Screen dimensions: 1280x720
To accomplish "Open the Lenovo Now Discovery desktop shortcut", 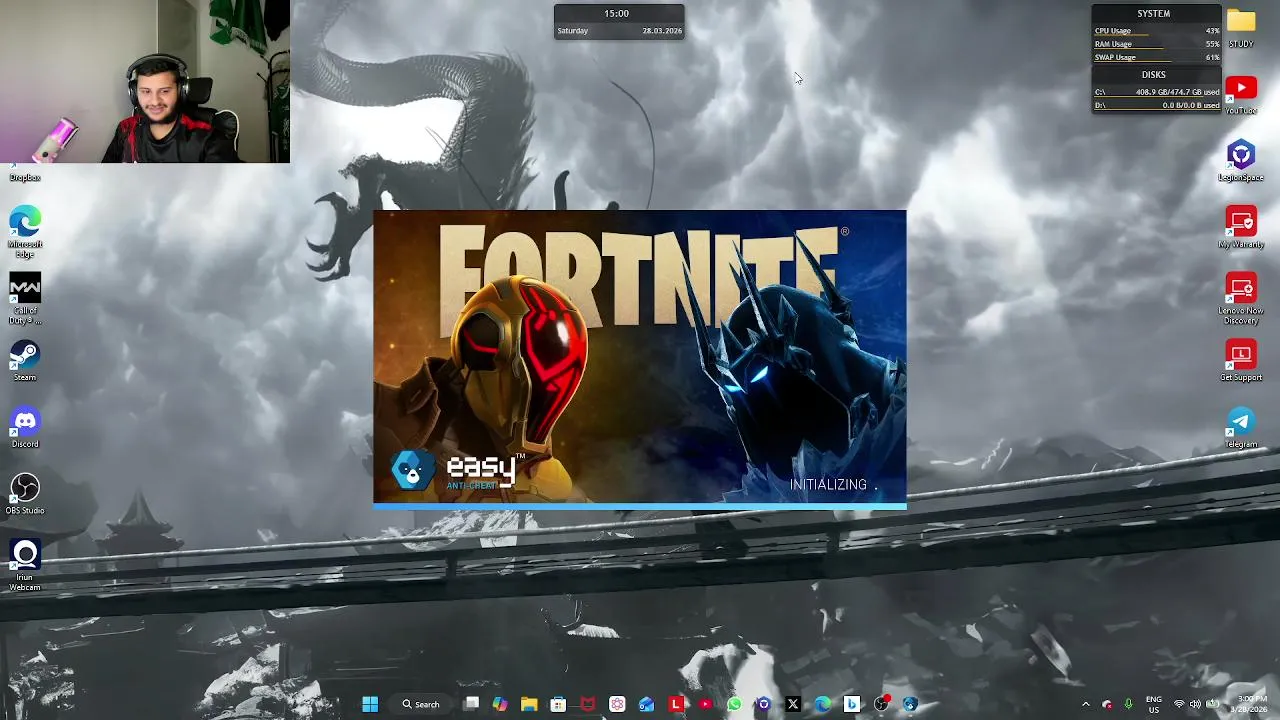I will (x=1241, y=298).
